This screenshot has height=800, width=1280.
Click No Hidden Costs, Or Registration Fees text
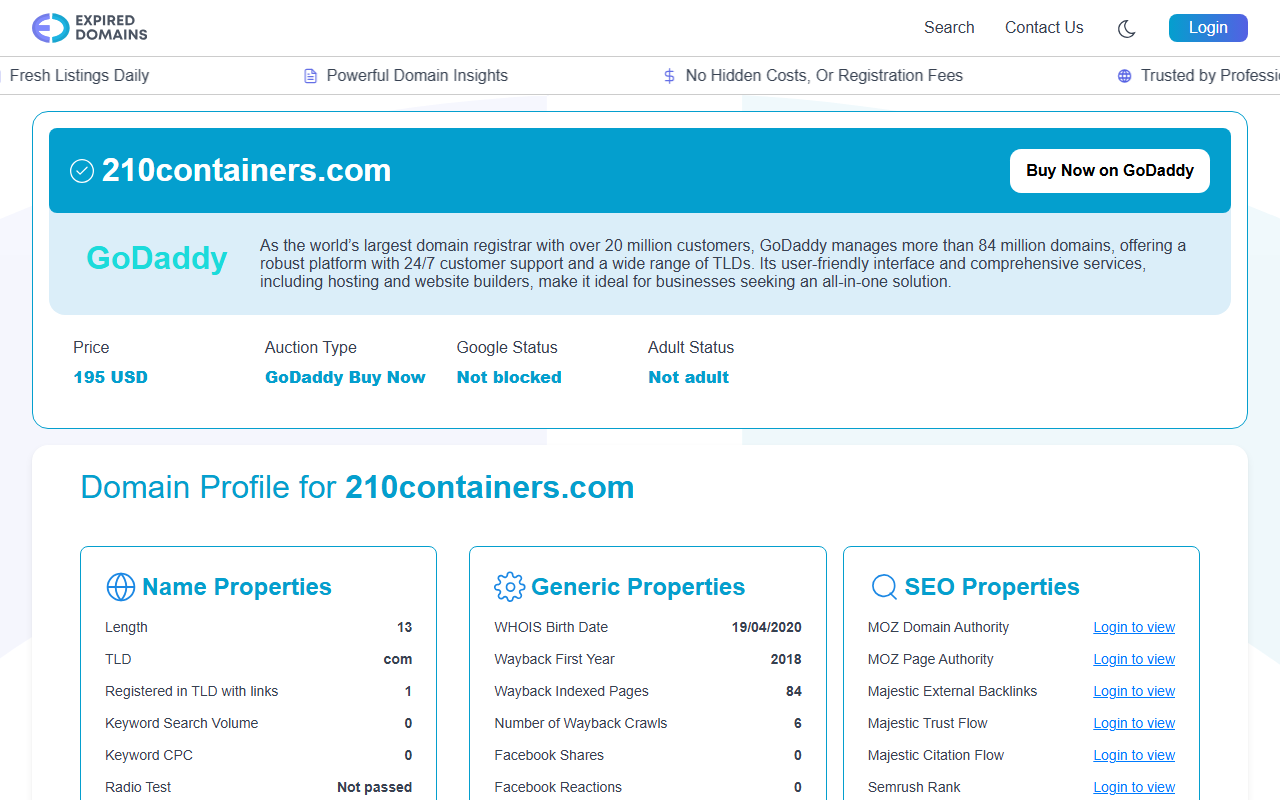824,76
